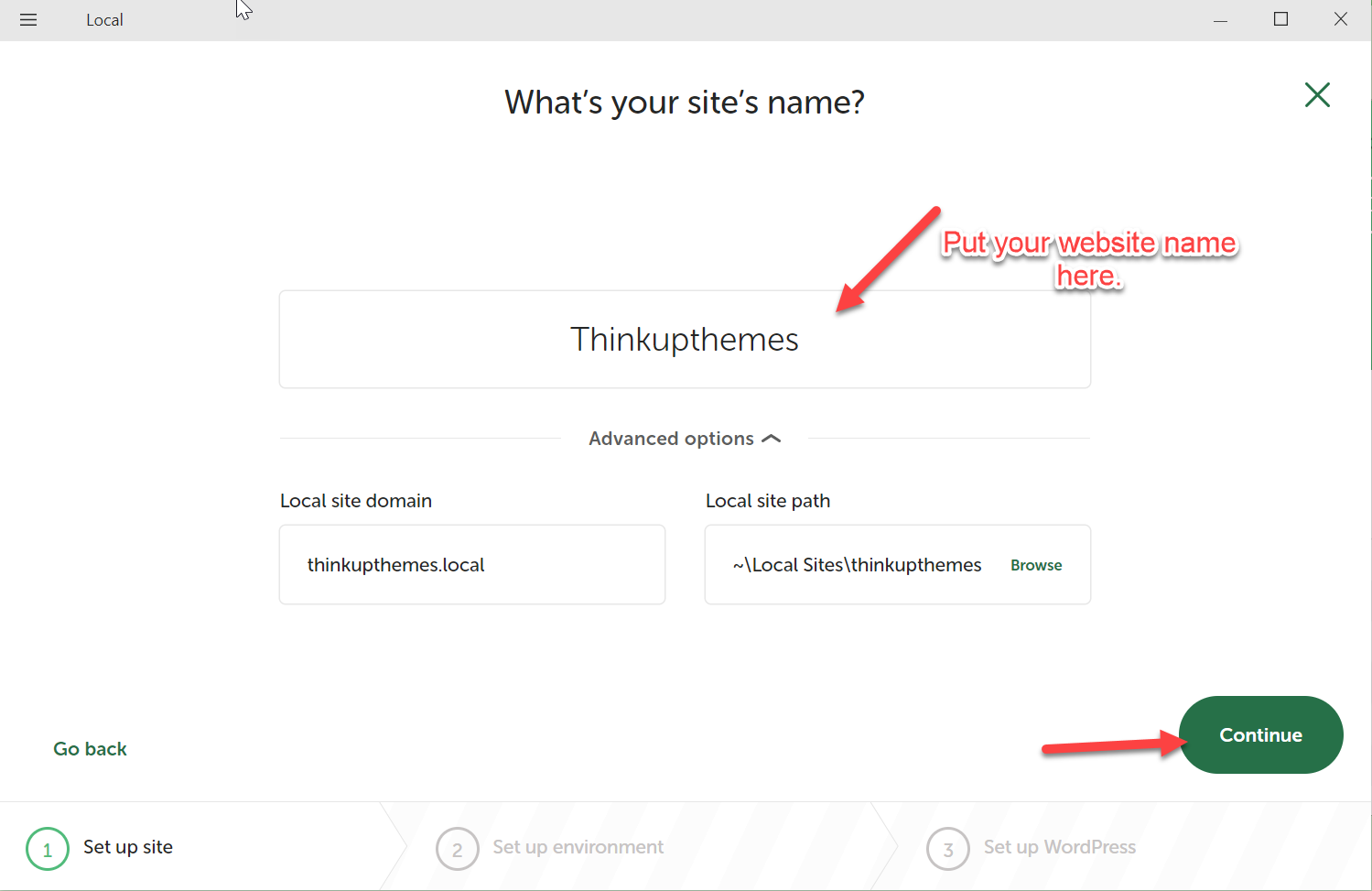Viewport: 1372px width, 891px height.
Task: Maximize the Local window
Action: click(x=1280, y=19)
